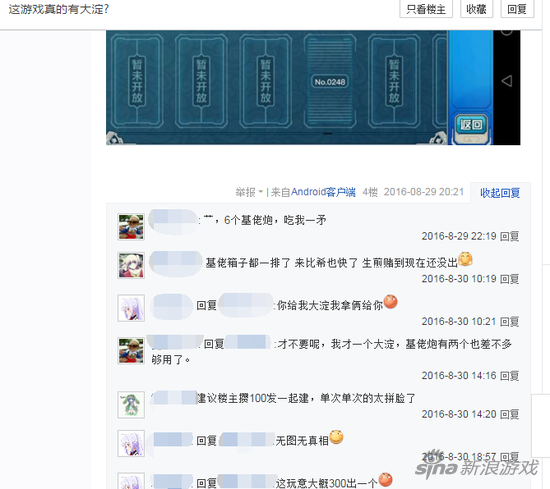Open avatar of 无图无真相 commenter
550x489 pixels.
[131, 443]
